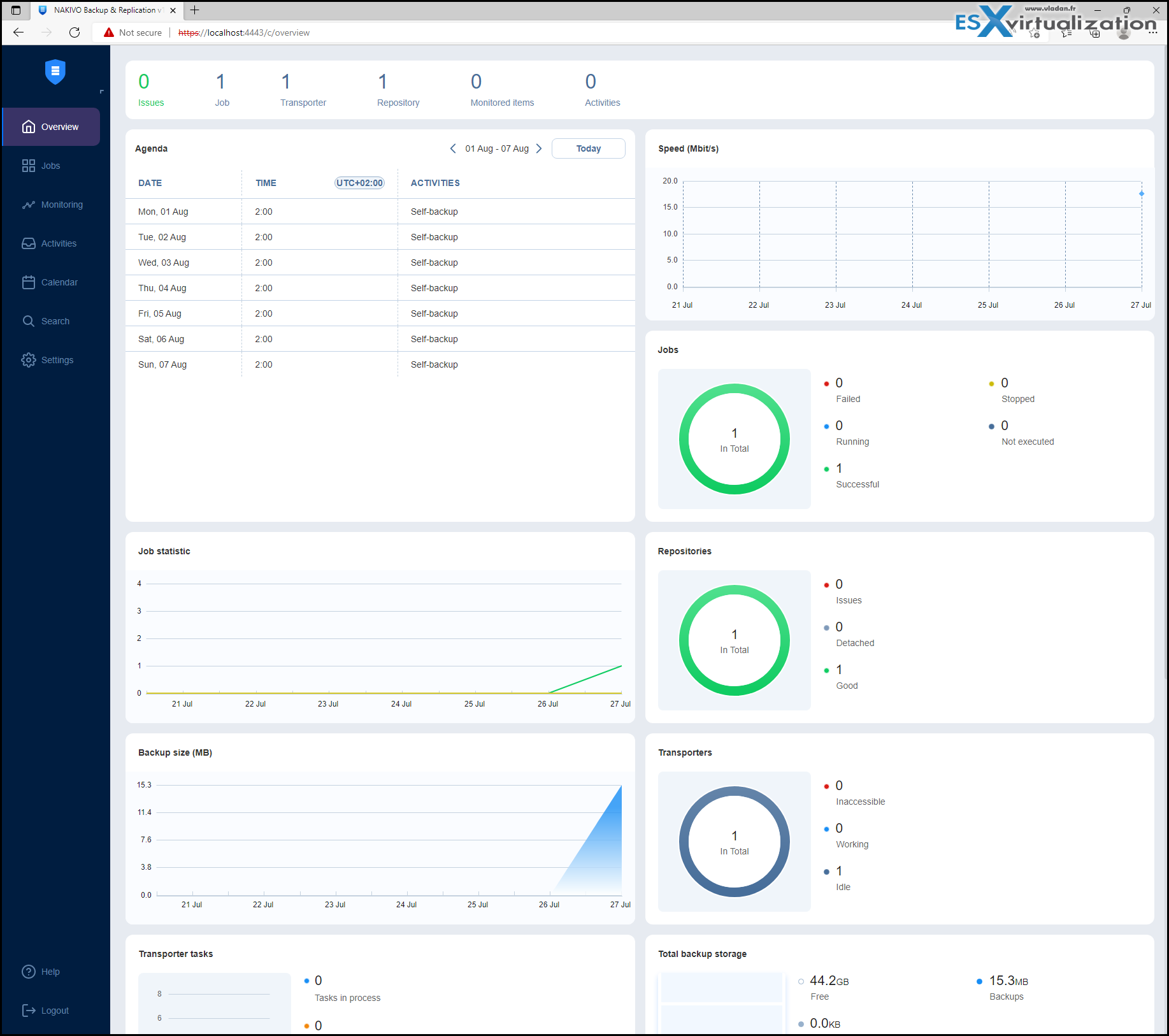Screen dimensions: 1169x1036
Task: Click the Repositories donut chart
Action: [x=734, y=640]
